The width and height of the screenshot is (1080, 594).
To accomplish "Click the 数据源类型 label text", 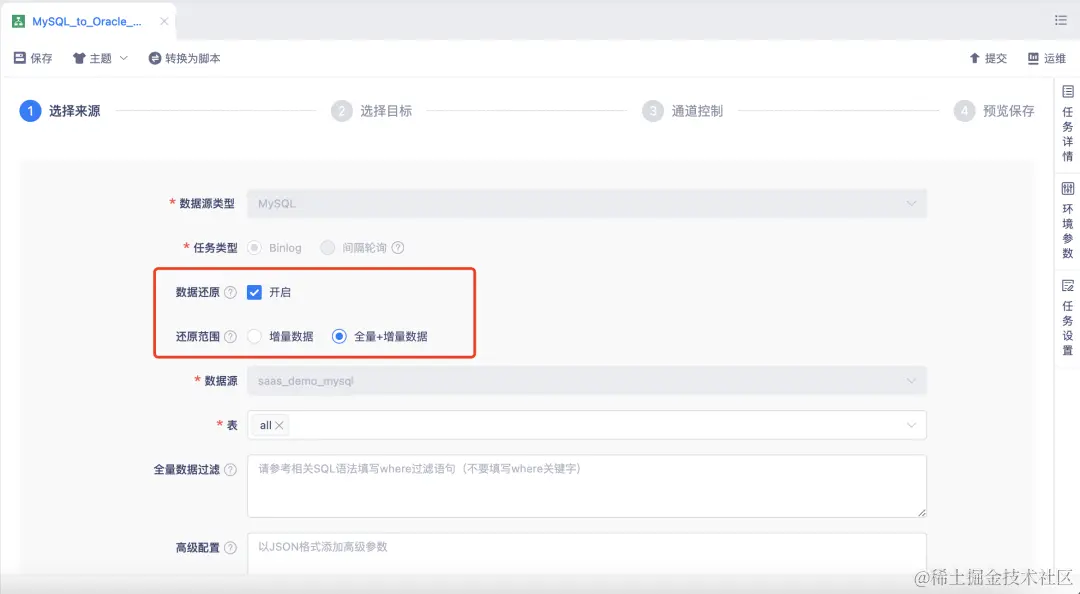I will pyautogui.click(x=207, y=203).
